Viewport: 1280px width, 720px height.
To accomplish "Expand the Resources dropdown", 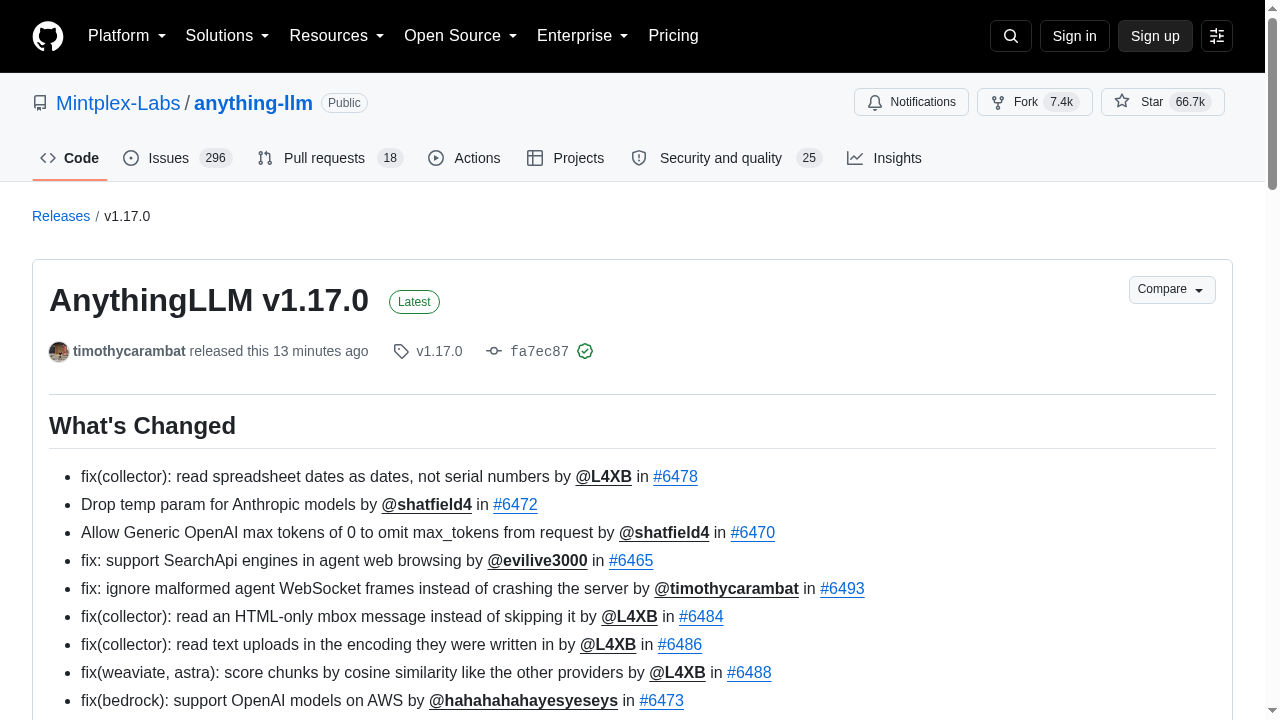I will pos(337,36).
